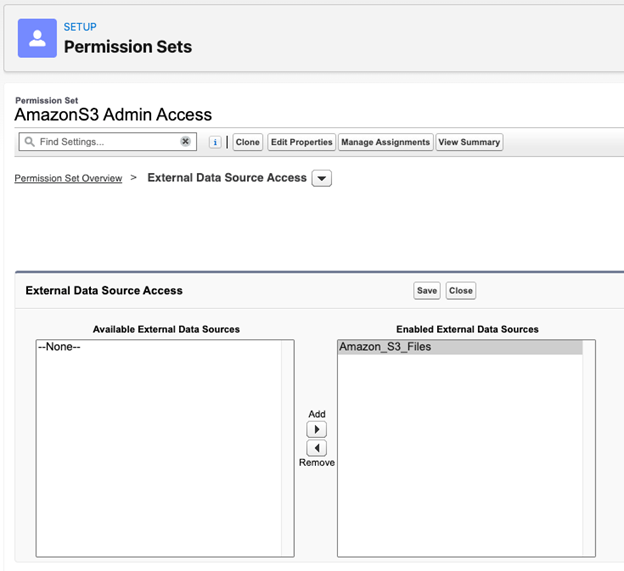Click the Permission Sets user icon

[38, 38]
